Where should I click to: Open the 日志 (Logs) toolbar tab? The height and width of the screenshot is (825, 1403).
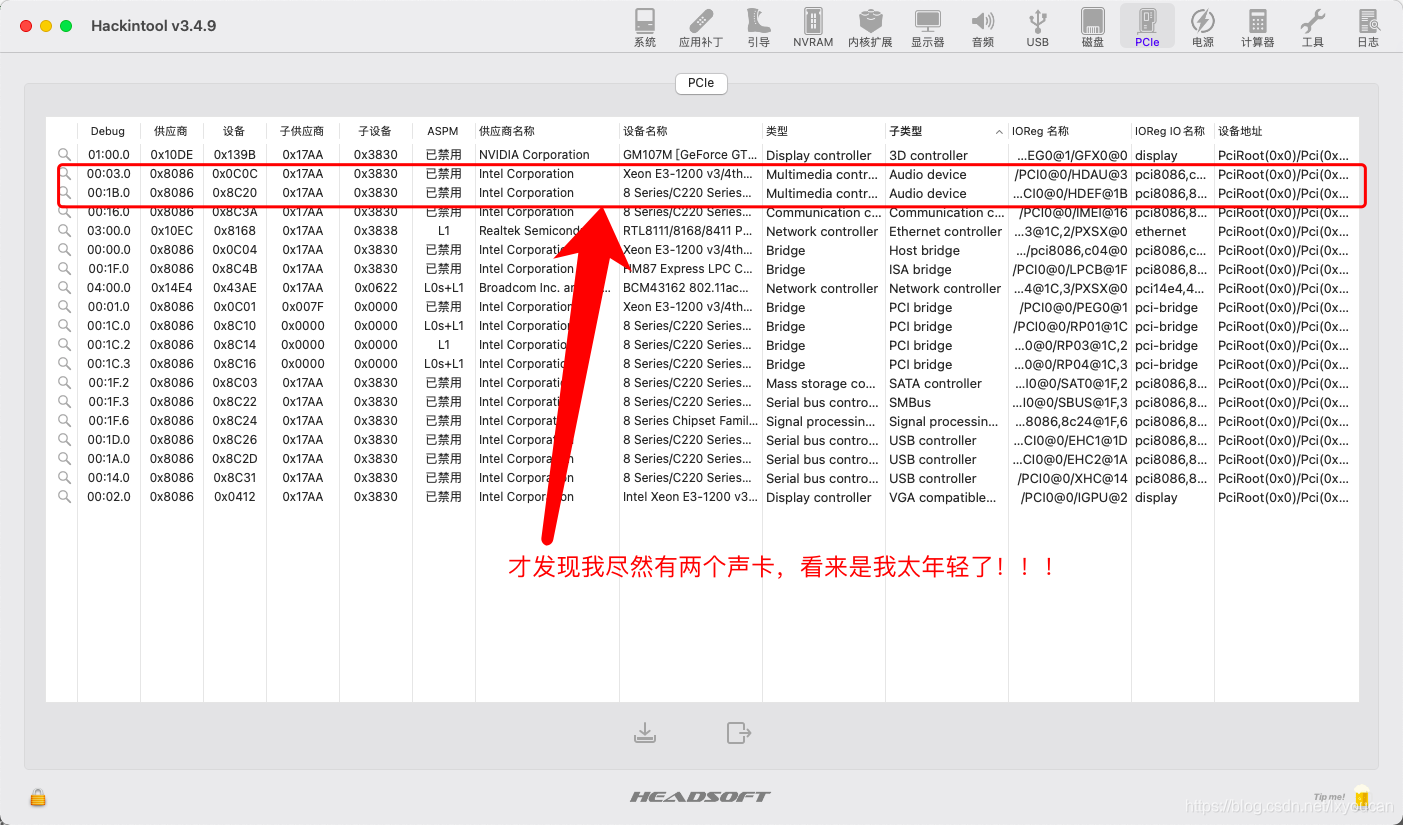point(1368,28)
